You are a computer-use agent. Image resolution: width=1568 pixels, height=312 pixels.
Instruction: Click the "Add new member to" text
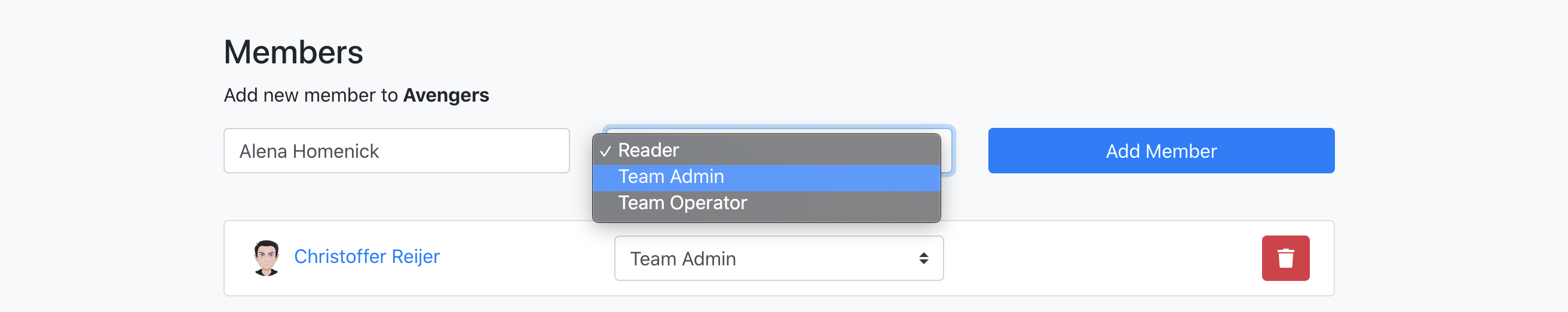click(311, 96)
